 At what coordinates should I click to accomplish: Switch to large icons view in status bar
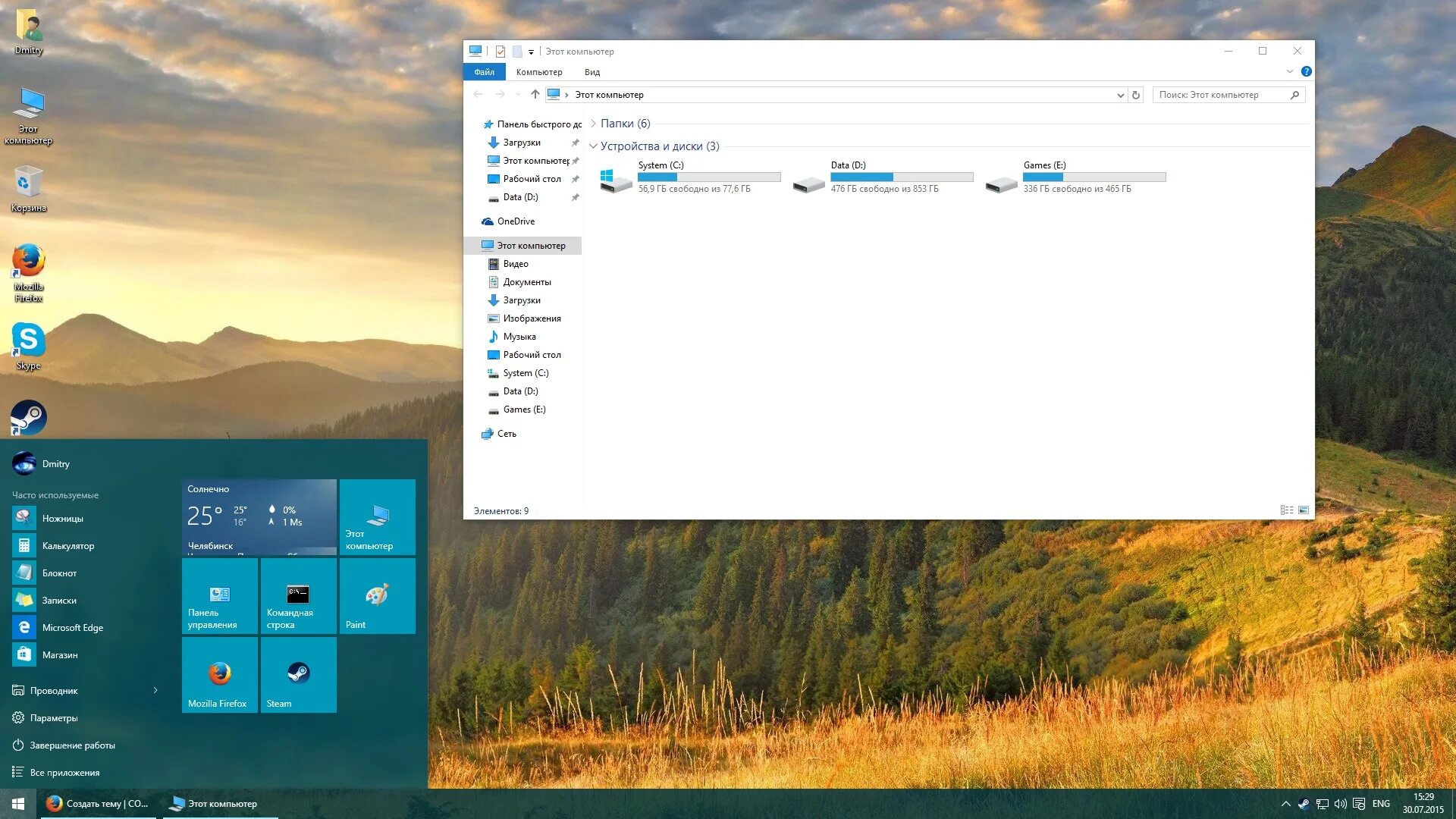point(1304,510)
